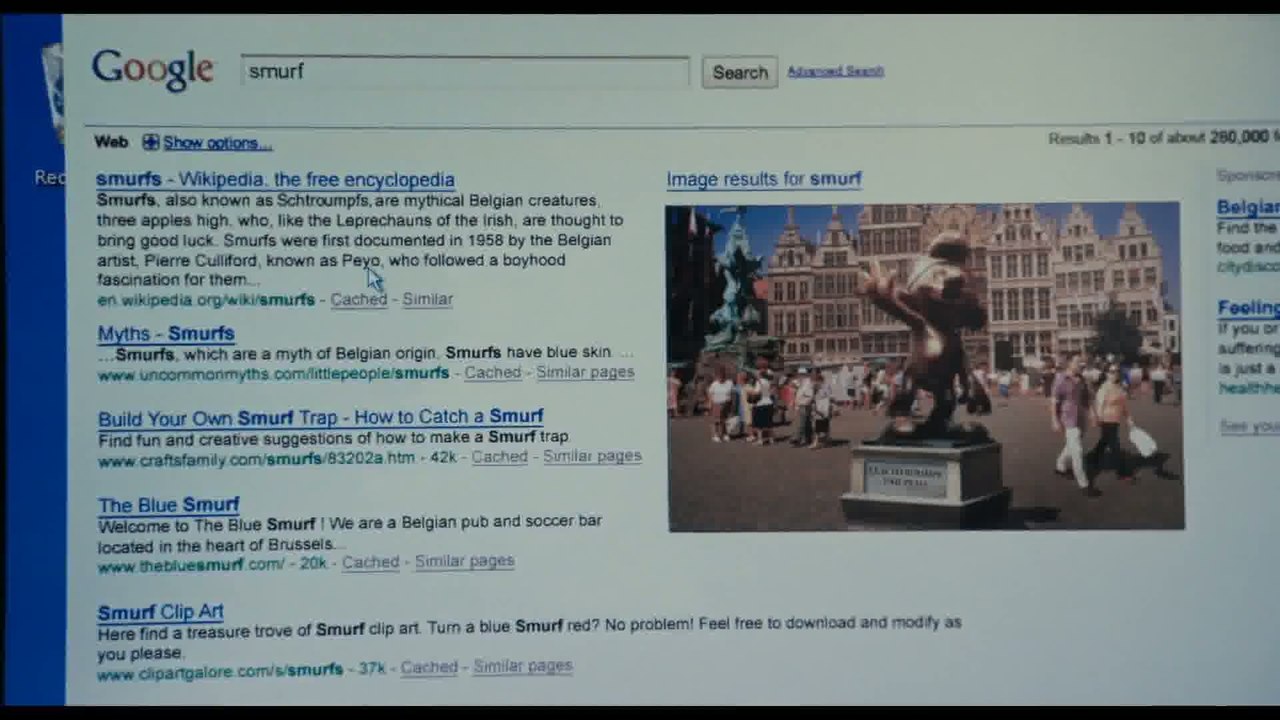Open Cached link for thebluesmurf.com result
The image size is (1280, 720).
pyautogui.click(x=370, y=562)
